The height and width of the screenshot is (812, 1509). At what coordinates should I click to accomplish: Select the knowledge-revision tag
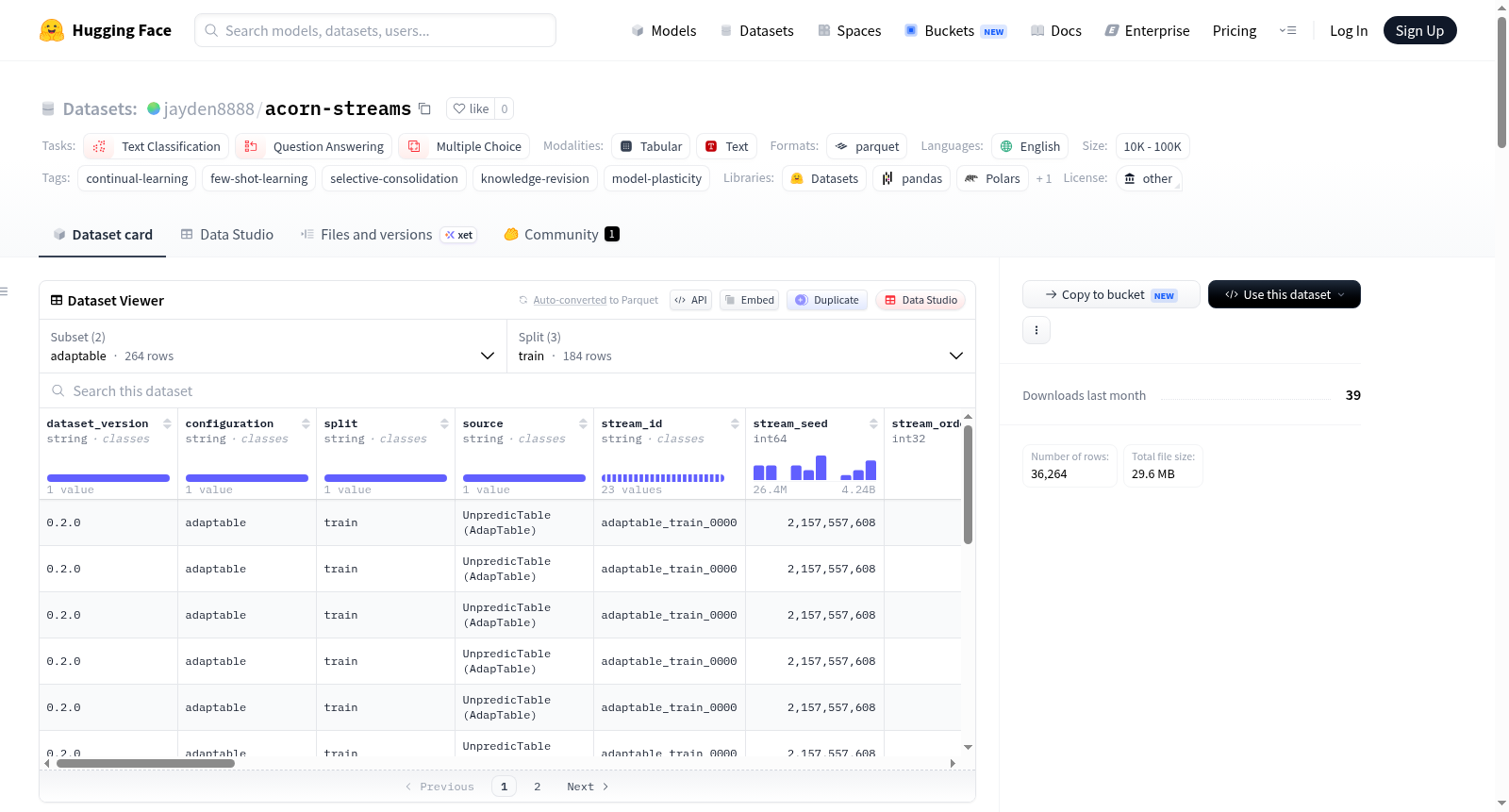coord(535,178)
